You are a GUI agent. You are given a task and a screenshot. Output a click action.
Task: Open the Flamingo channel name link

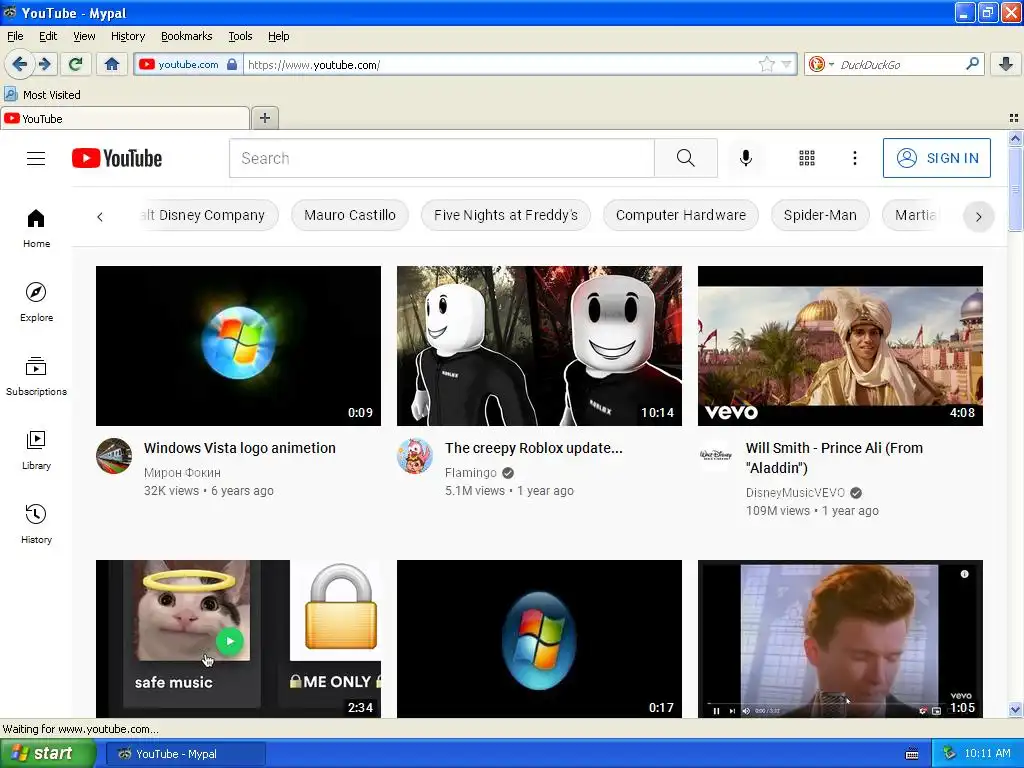pos(471,473)
